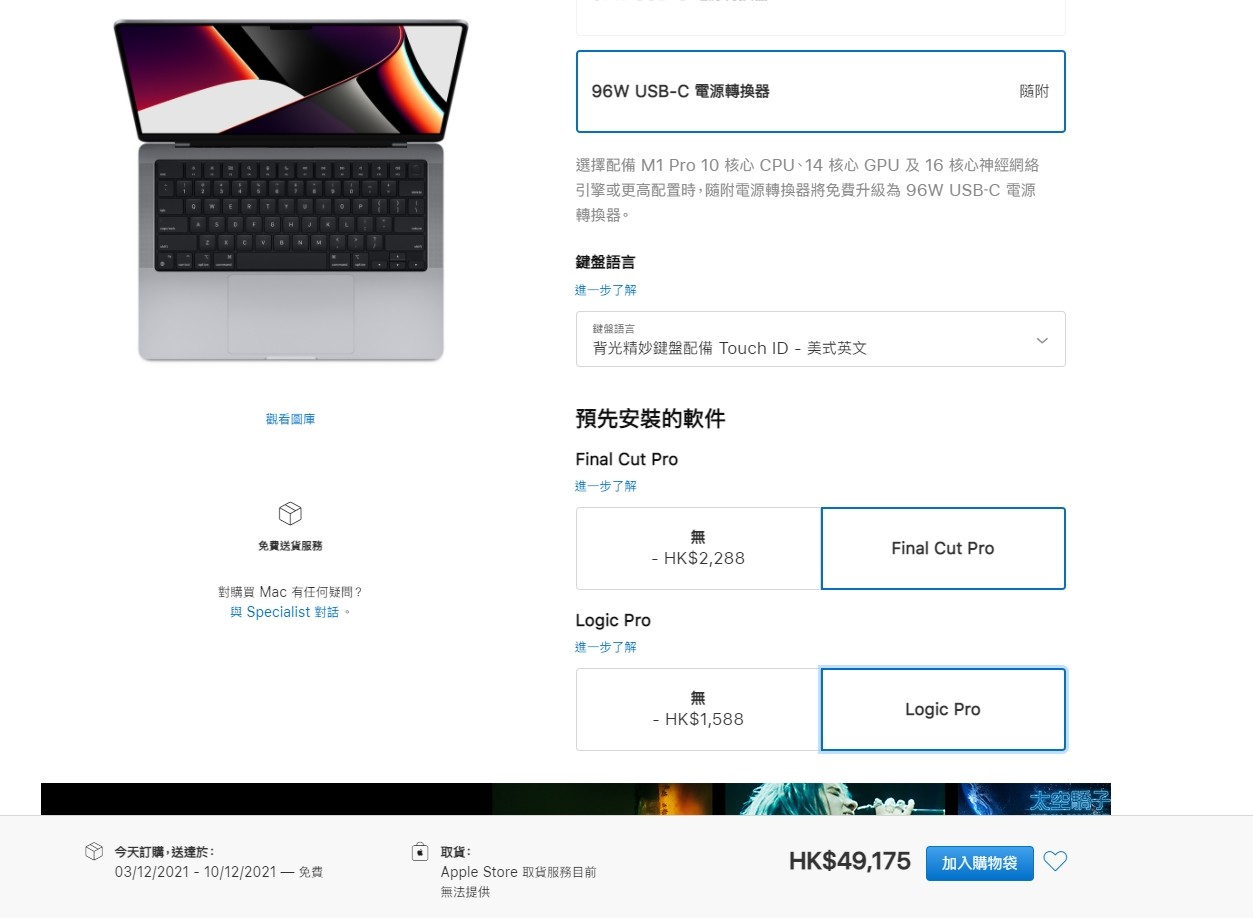The image size is (1253, 918).
Task: Click the heart favorite icon
Action: pyautogui.click(x=1055, y=861)
